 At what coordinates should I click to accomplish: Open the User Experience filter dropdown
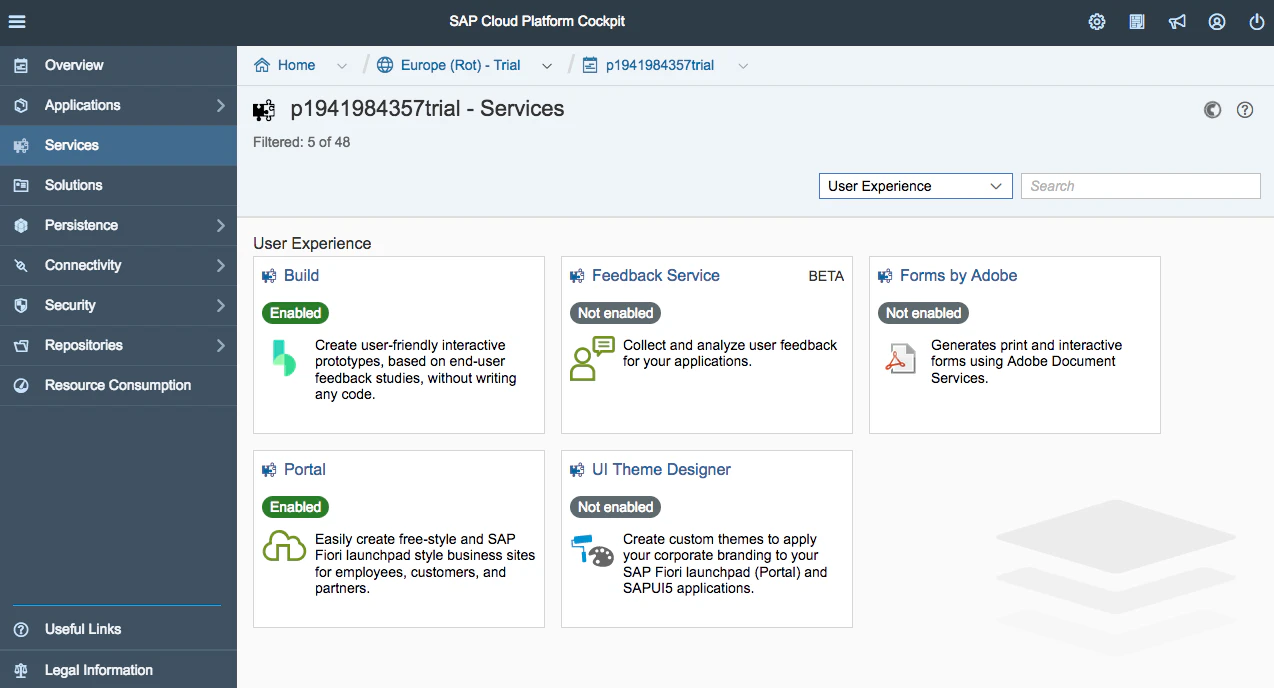pyautogui.click(x=914, y=185)
